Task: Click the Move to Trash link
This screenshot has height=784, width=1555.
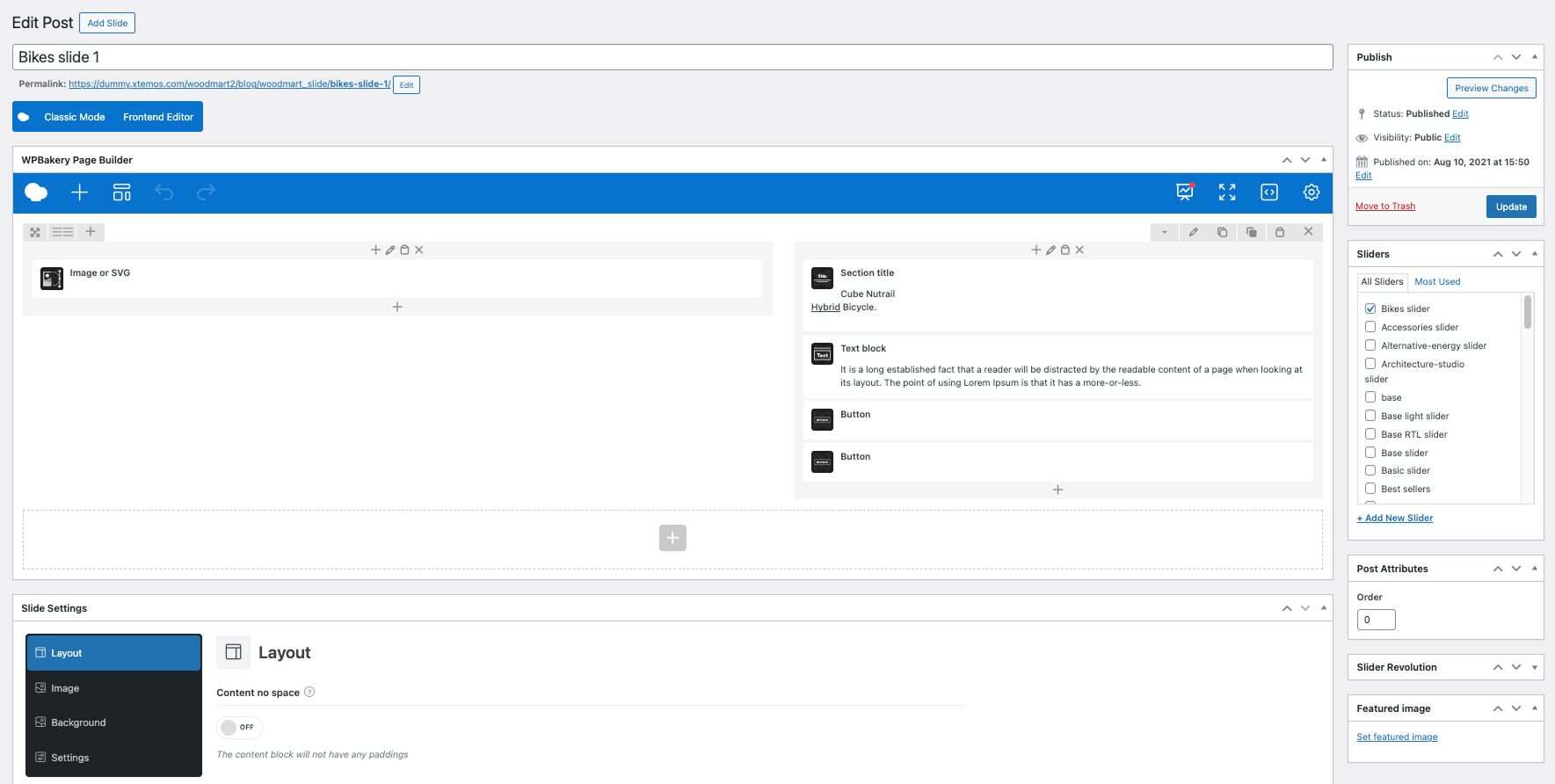Action: [x=1385, y=207]
